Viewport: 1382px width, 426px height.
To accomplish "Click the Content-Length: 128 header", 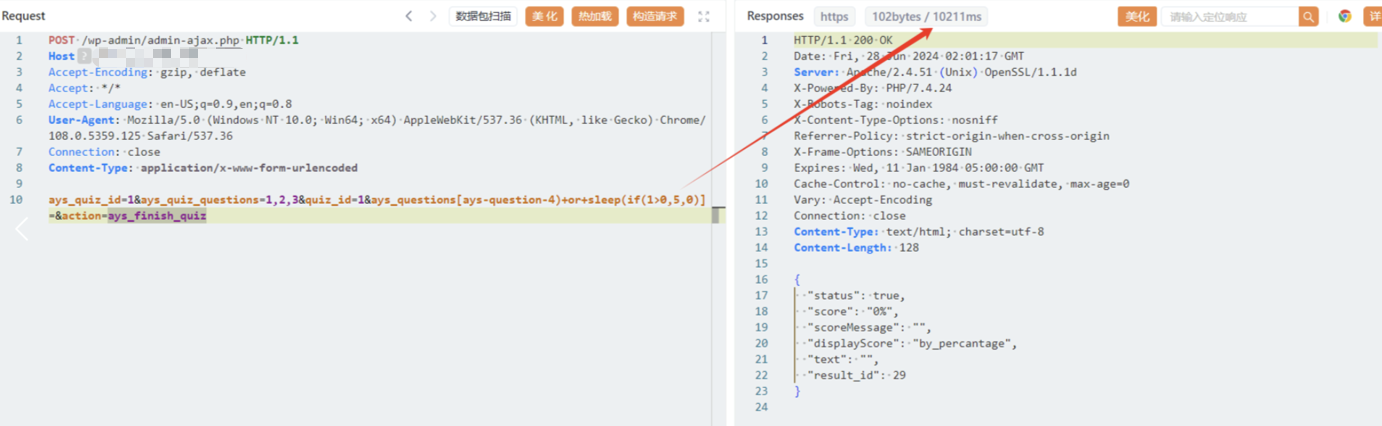I will 856,248.
